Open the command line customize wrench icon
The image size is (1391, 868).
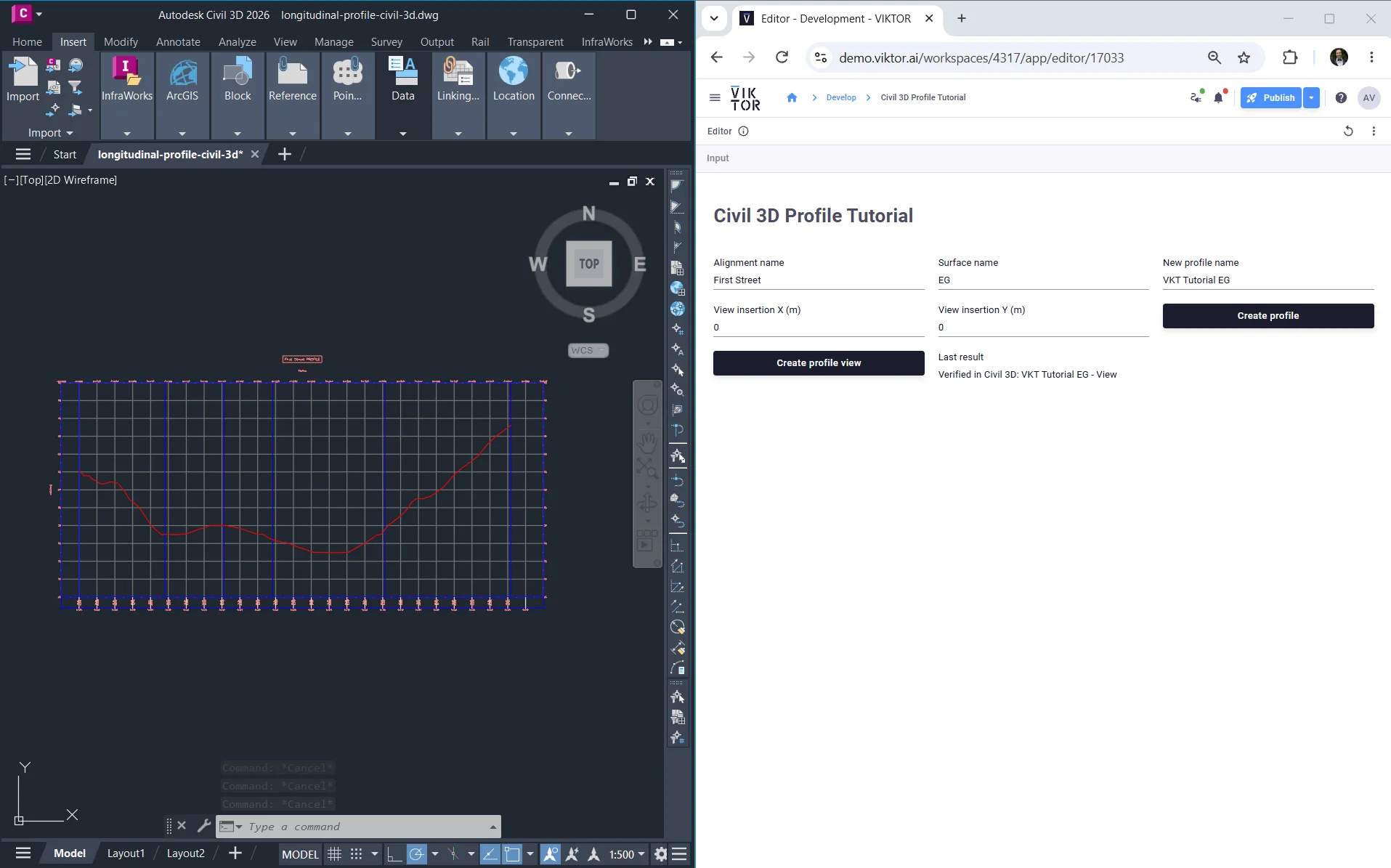pos(204,826)
